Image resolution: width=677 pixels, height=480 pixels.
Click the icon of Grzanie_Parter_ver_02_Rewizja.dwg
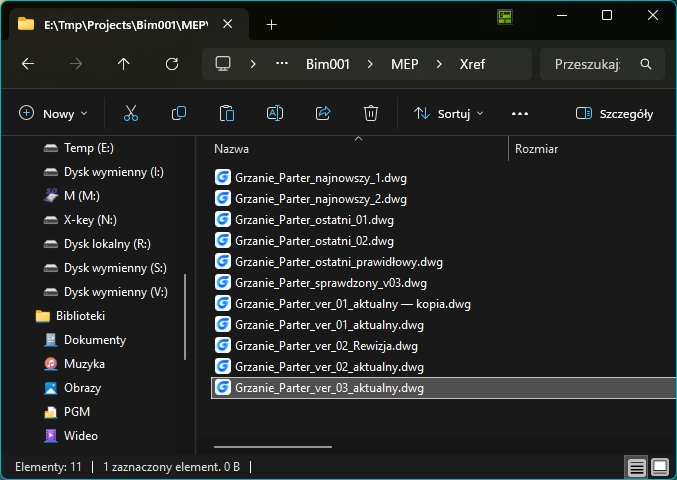(x=223, y=345)
